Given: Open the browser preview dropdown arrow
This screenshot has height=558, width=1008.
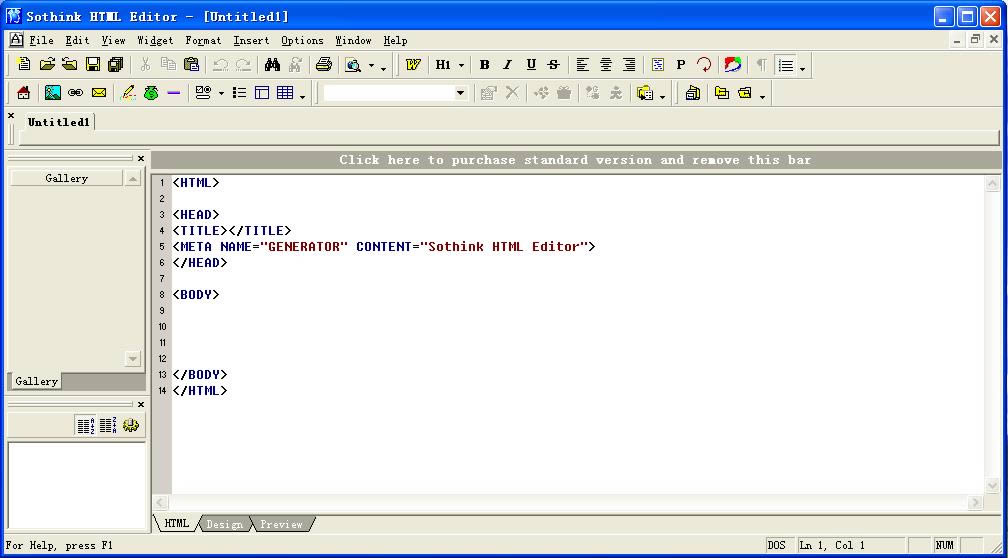Looking at the screenshot, I should pyautogui.click(x=371, y=65).
